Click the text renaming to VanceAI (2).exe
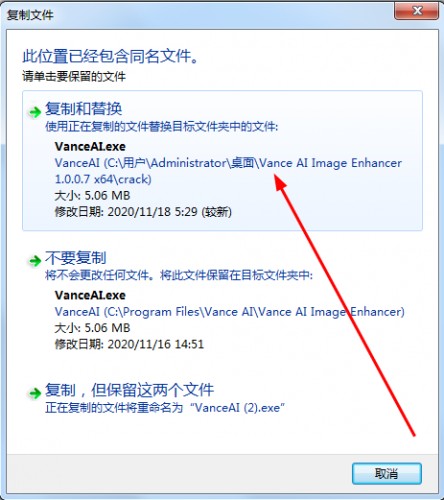 click(x=165, y=408)
